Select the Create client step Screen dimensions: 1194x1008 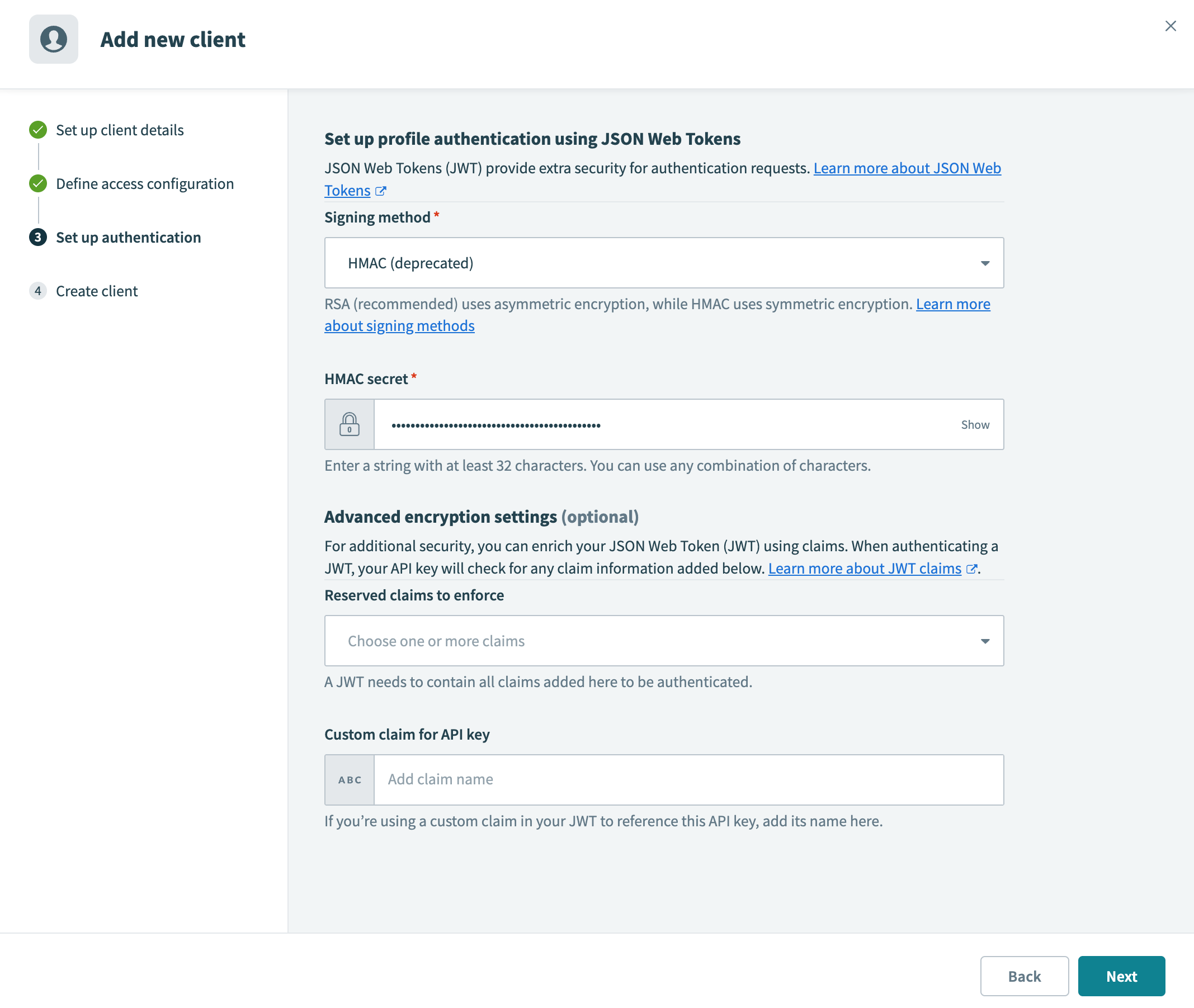point(97,291)
